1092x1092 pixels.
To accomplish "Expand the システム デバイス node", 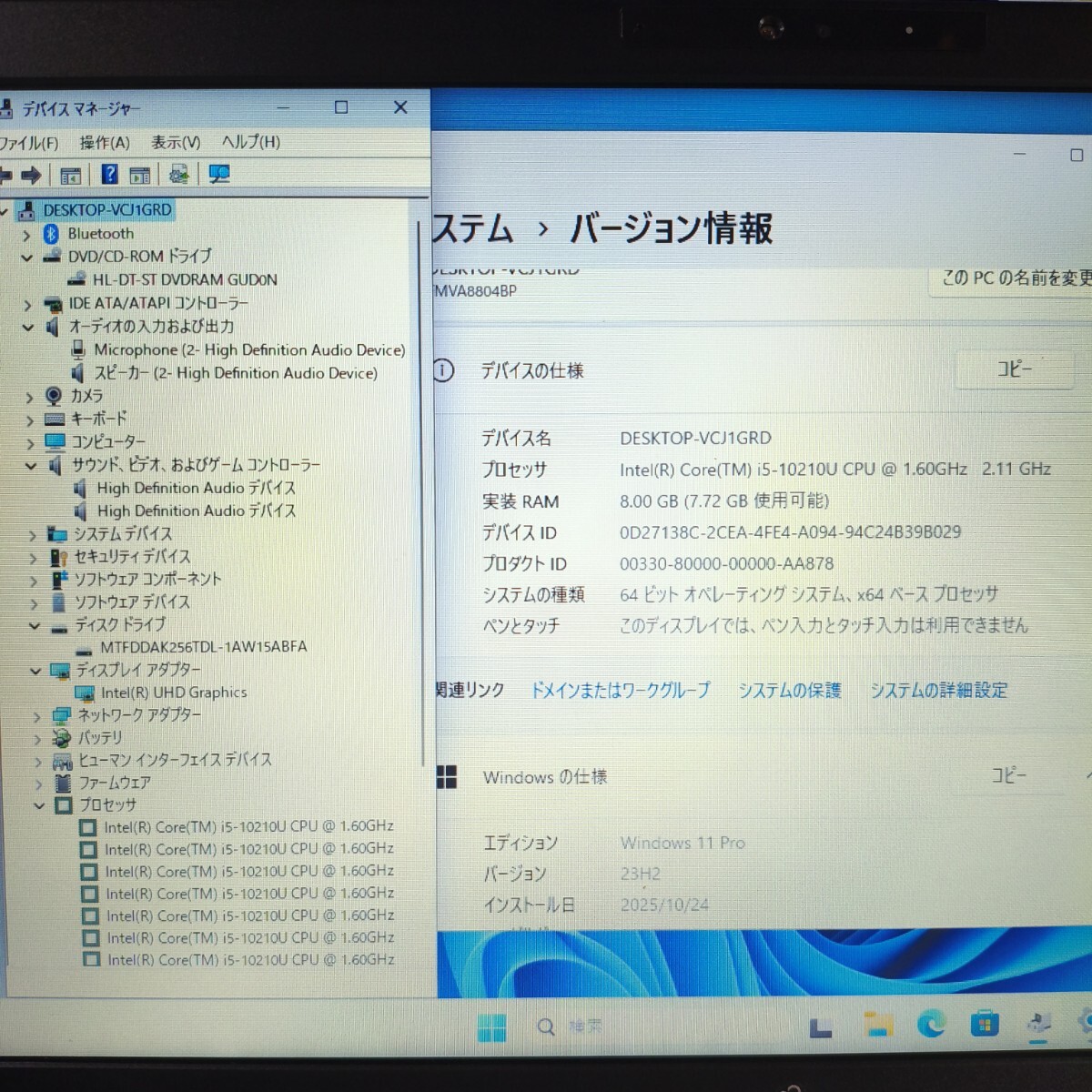I will tap(33, 535).
